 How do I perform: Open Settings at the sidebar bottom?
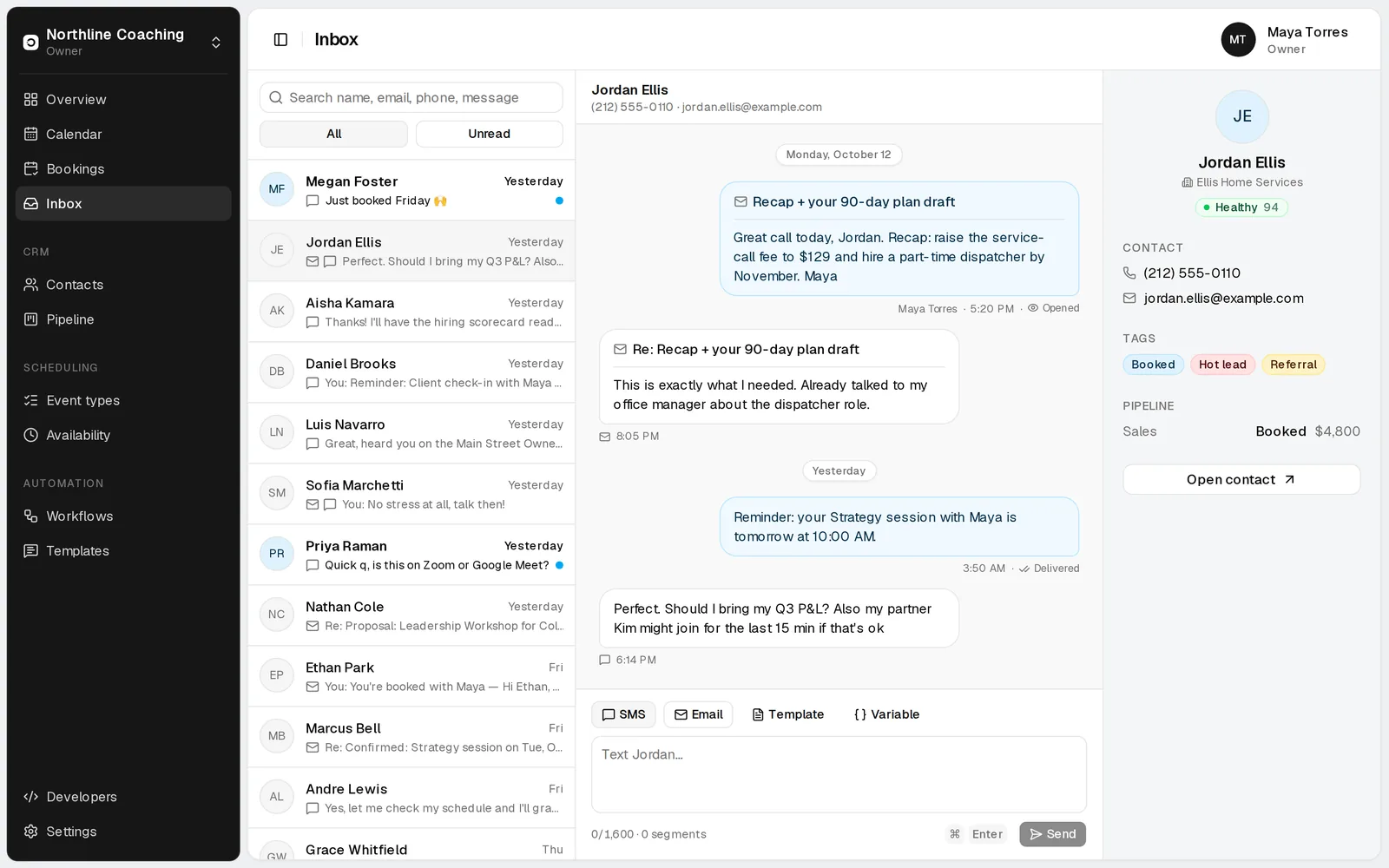tap(123, 832)
